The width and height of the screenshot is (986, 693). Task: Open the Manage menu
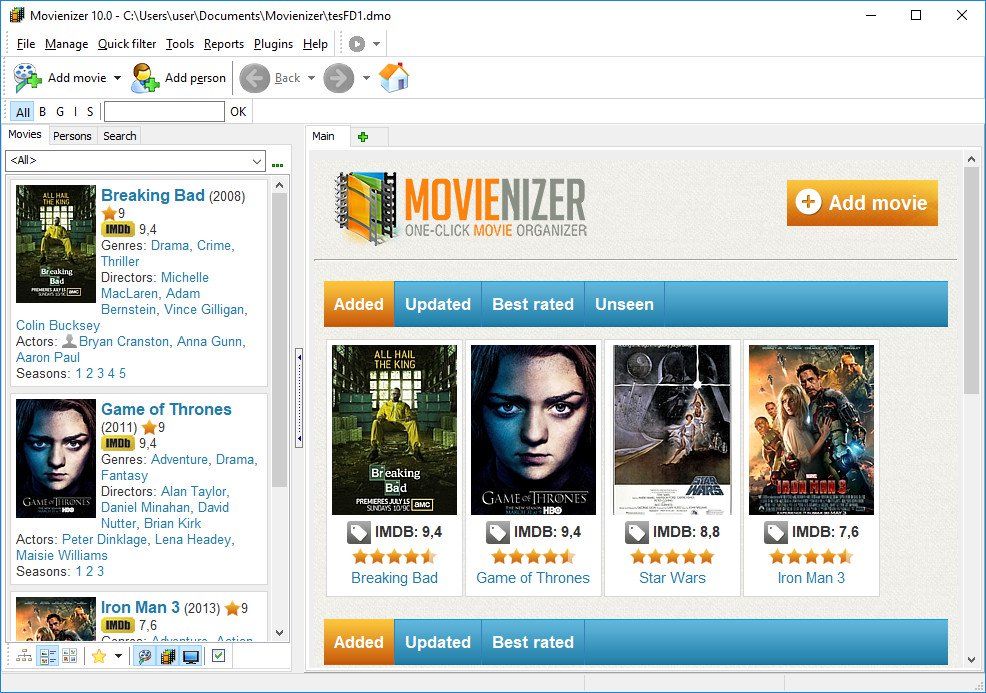coord(67,44)
